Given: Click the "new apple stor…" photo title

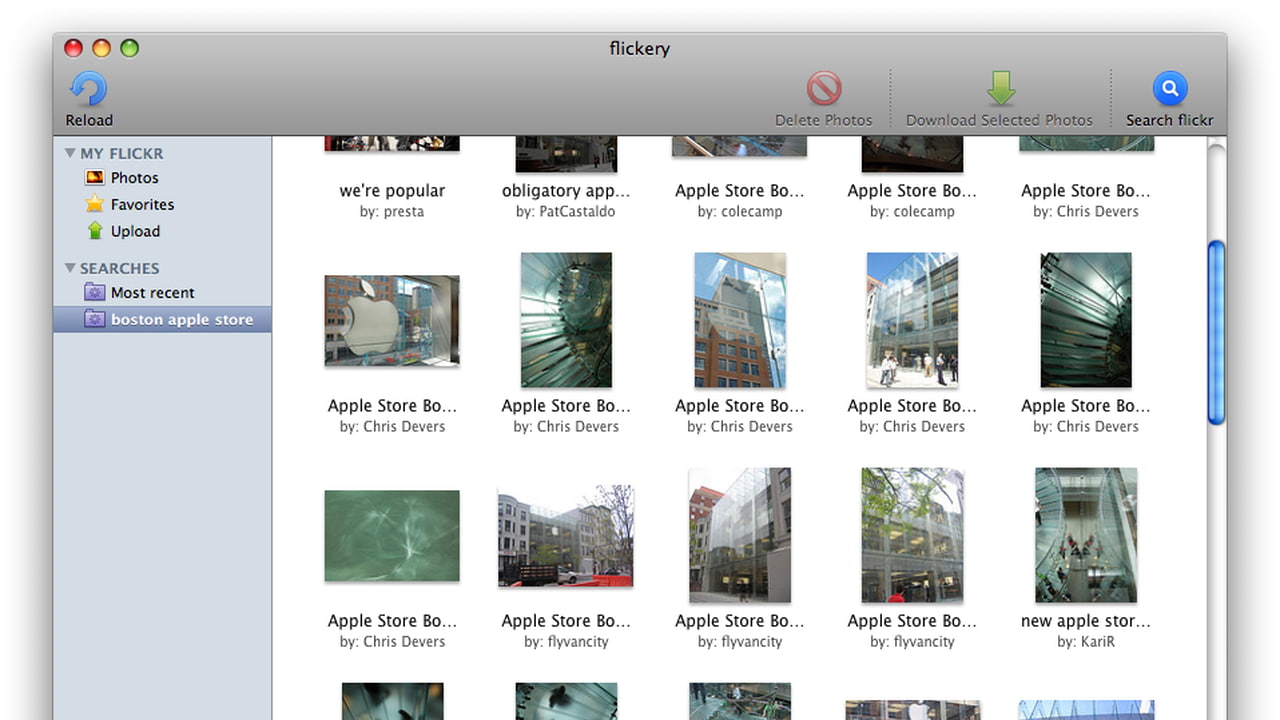Looking at the screenshot, I should point(1086,621).
